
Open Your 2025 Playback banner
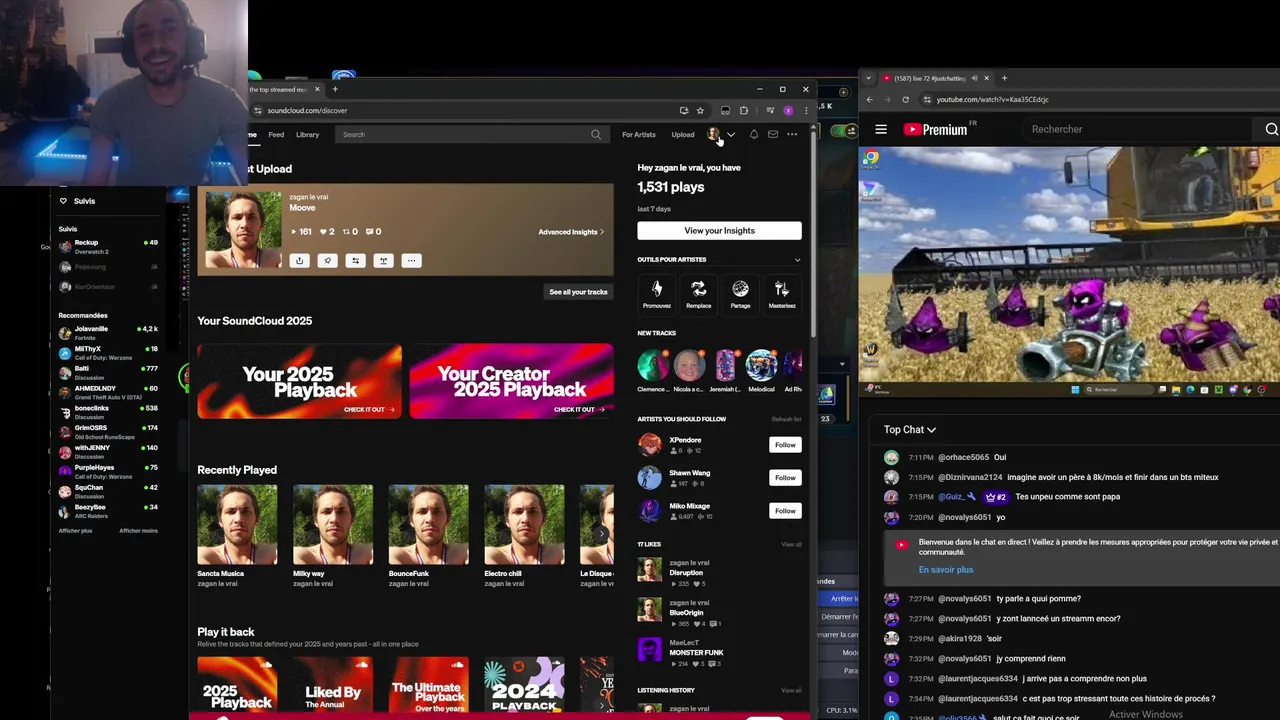(x=300, y=381)
